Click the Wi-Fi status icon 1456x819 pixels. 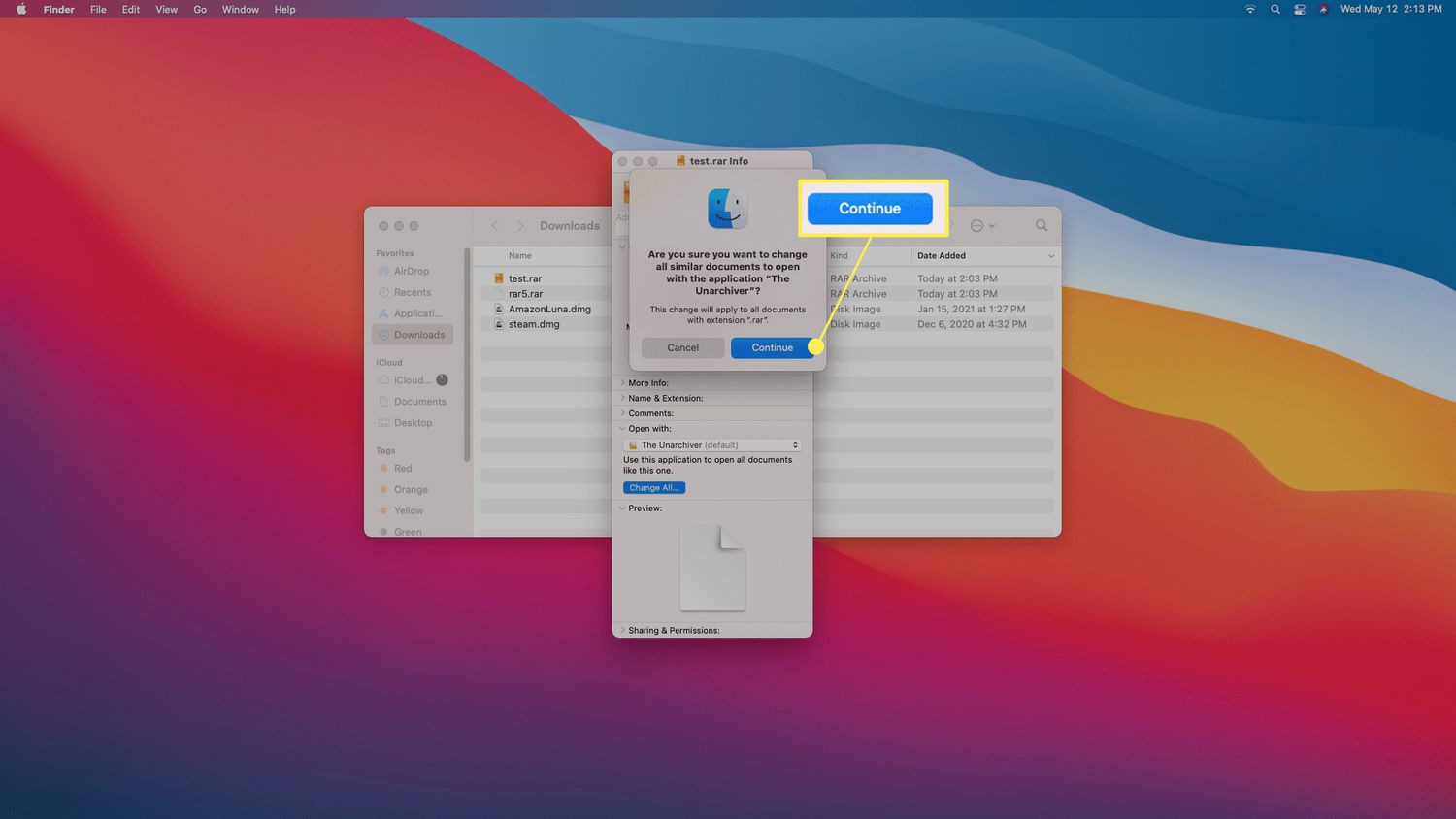[1249, 10]
